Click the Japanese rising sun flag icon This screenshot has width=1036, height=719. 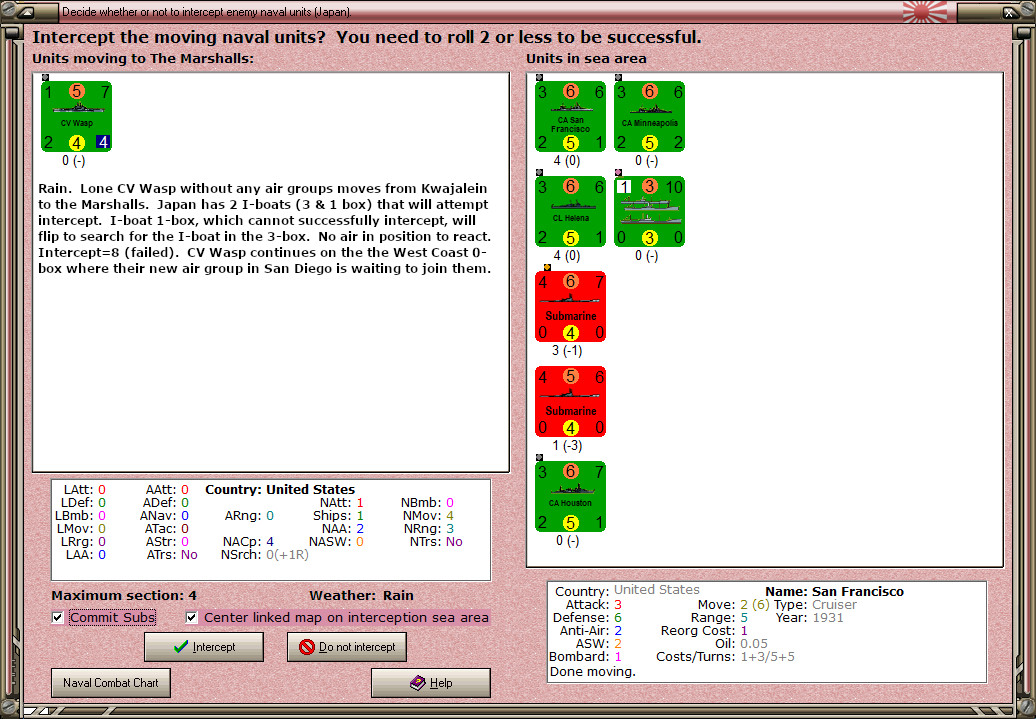(924, 11)
